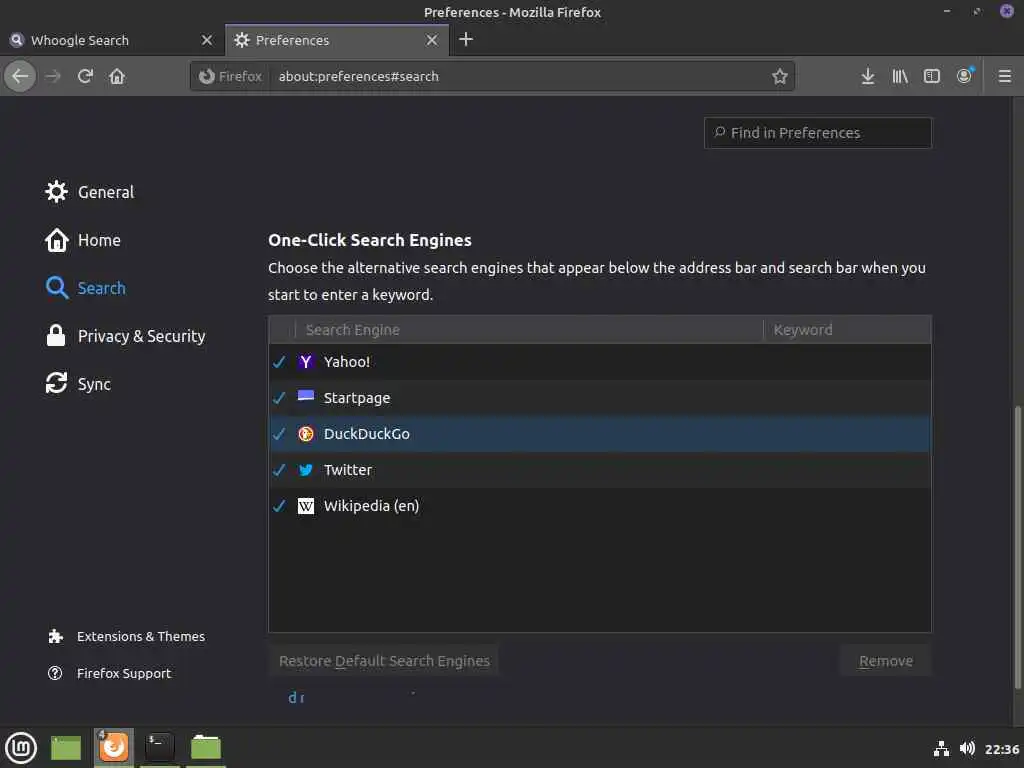Reload the current page
Image resolution: width=1024 pixels, height=768 pixels.
[x=85, y=76]
